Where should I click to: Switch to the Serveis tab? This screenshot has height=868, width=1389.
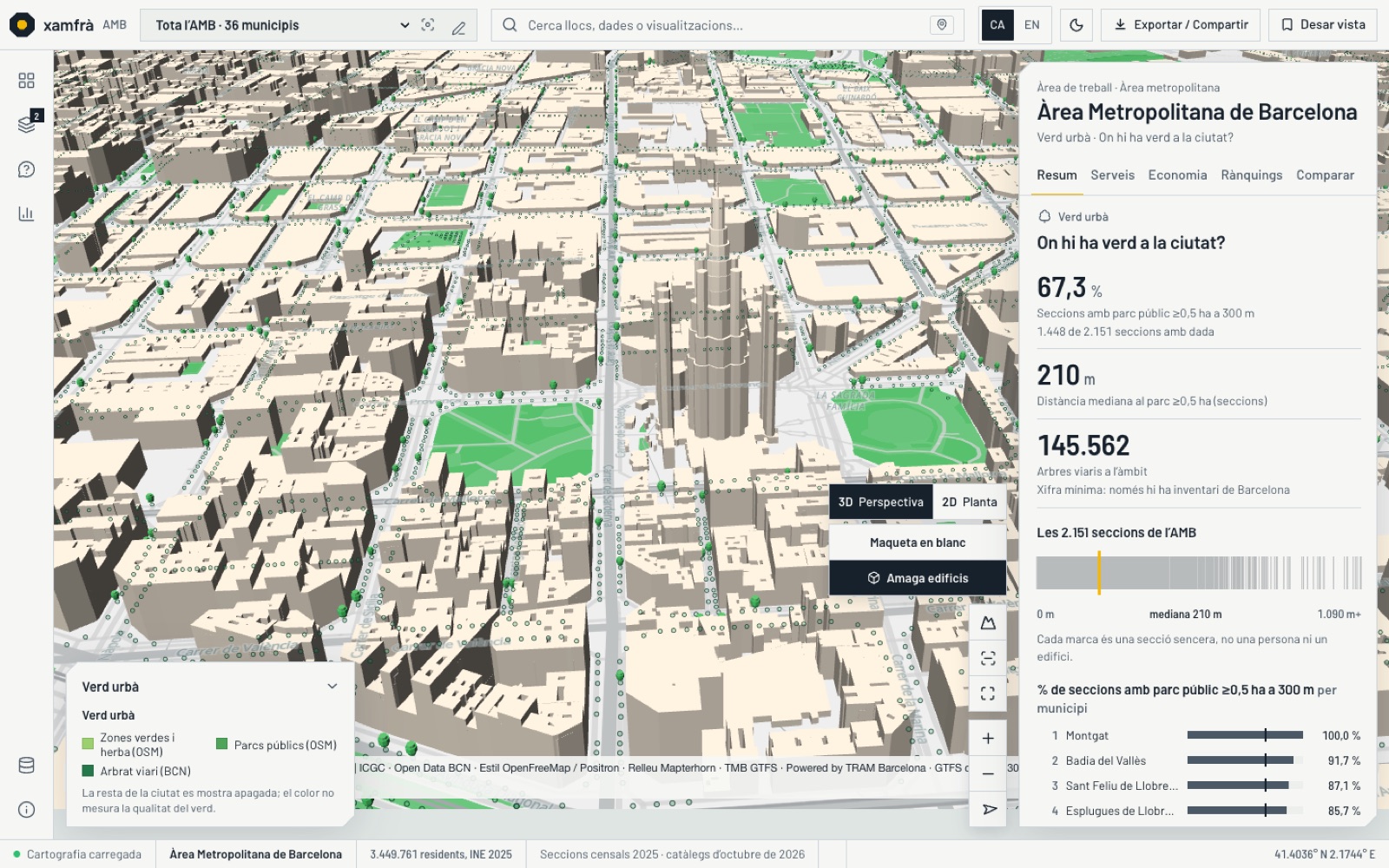tap(1112, 175)
